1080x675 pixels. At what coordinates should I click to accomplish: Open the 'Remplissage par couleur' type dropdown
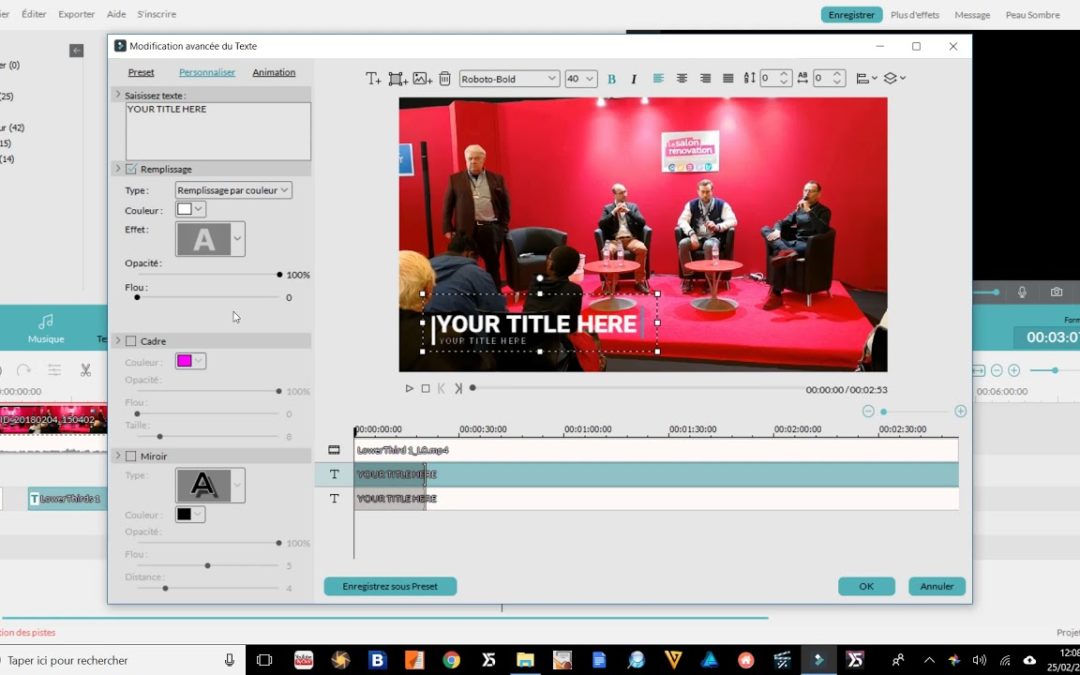pos(232,189)
